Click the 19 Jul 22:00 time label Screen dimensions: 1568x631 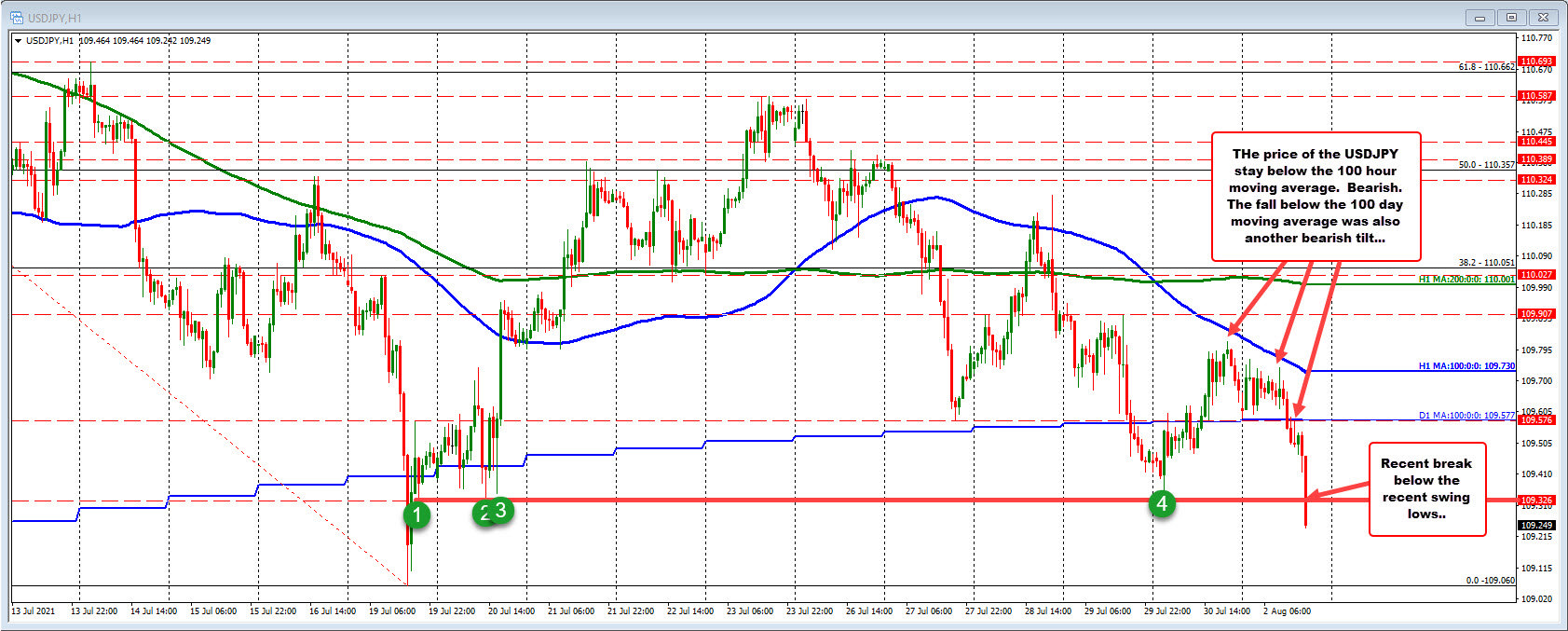tap(452, 611)
